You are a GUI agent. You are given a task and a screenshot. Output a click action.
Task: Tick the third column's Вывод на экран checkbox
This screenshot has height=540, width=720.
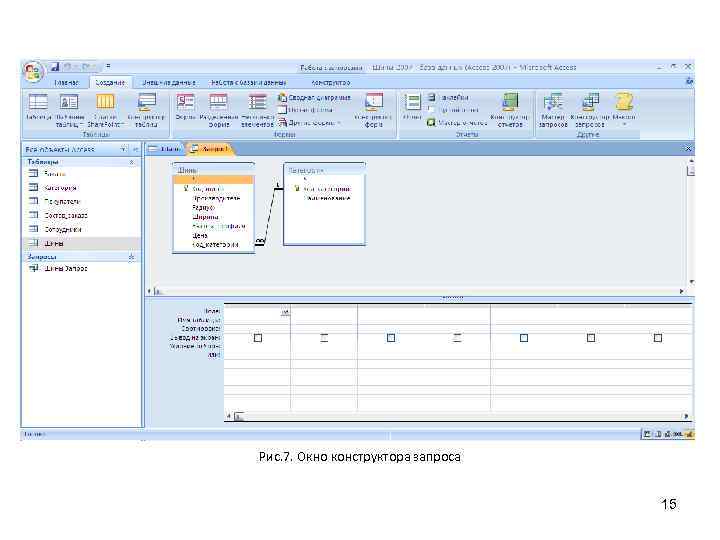coord(391,338)
